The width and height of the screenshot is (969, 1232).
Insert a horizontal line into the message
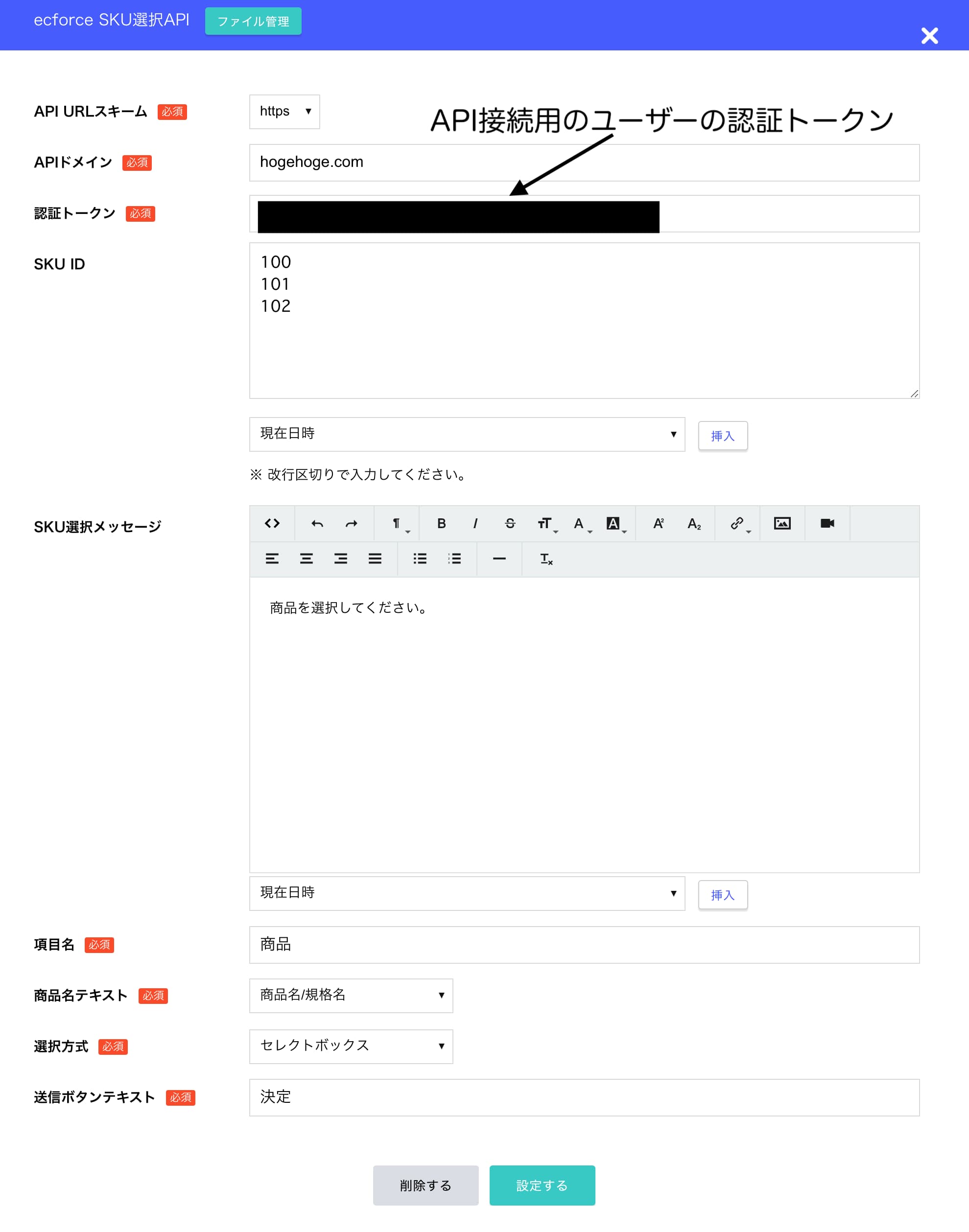click(x=498, y=558)
